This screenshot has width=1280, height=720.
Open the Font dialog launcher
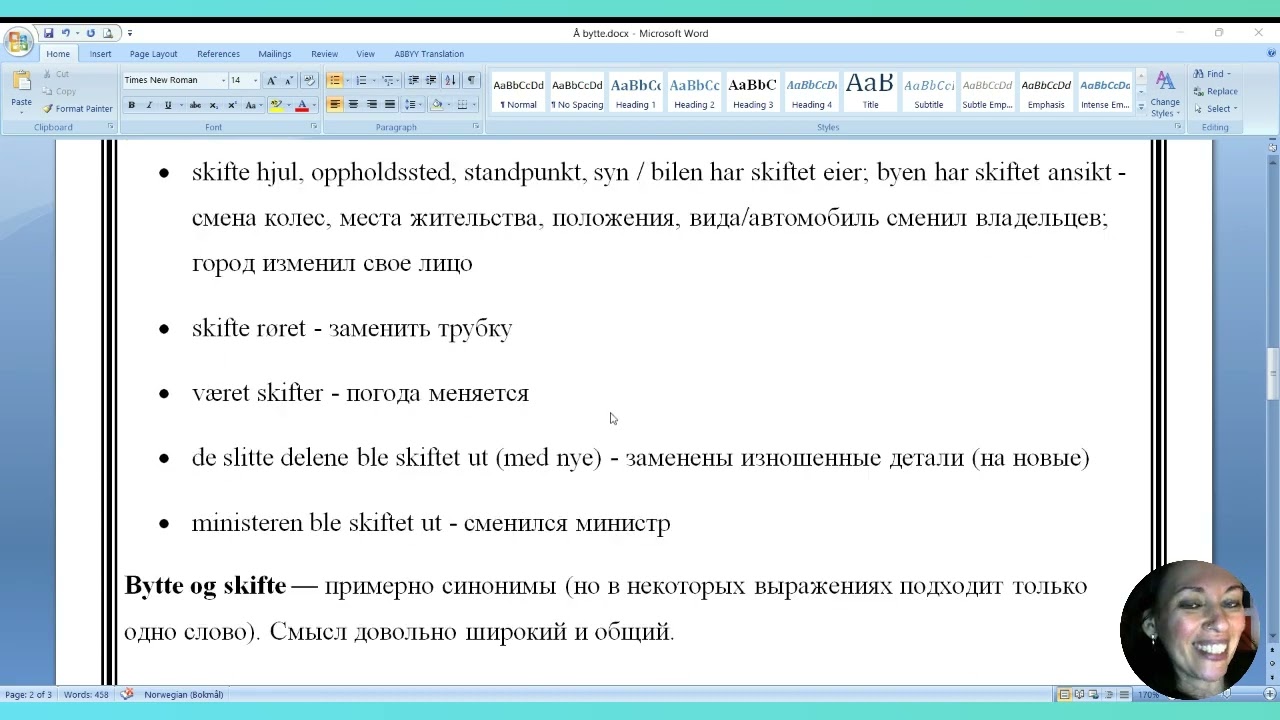point(313,127)
